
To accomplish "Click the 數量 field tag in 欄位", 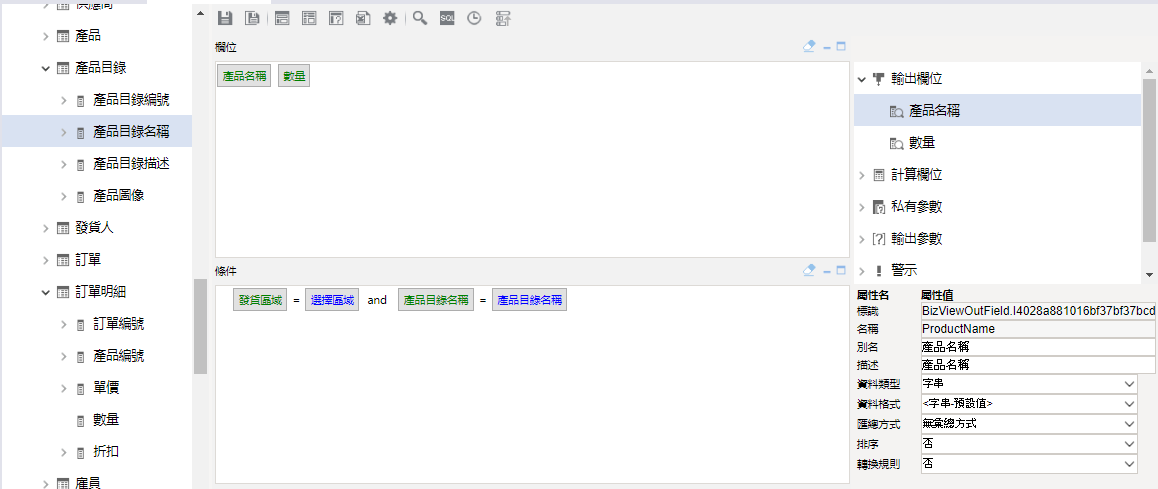I will (294, 76).
